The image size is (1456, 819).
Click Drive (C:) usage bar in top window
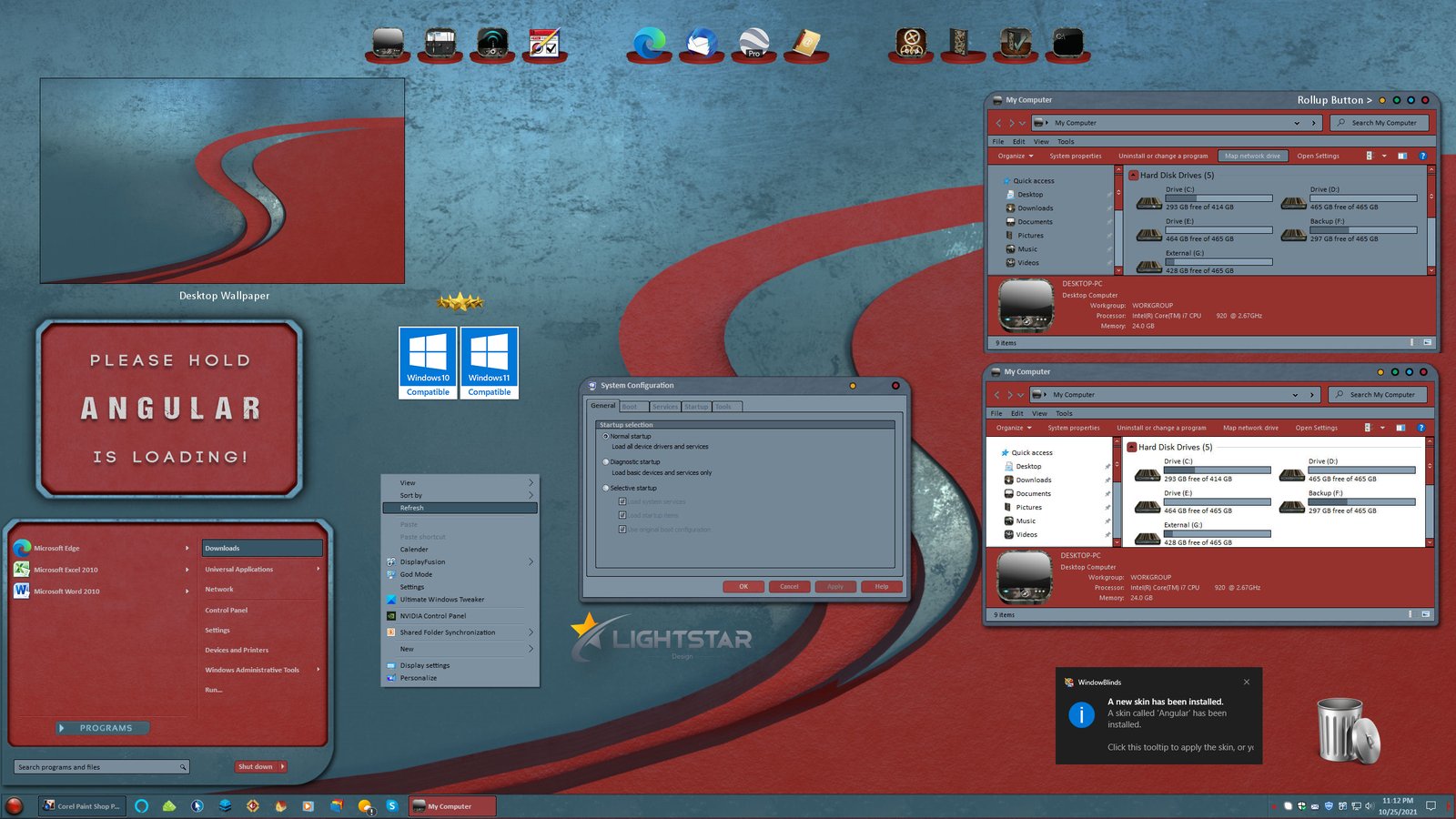[1218, 198]
